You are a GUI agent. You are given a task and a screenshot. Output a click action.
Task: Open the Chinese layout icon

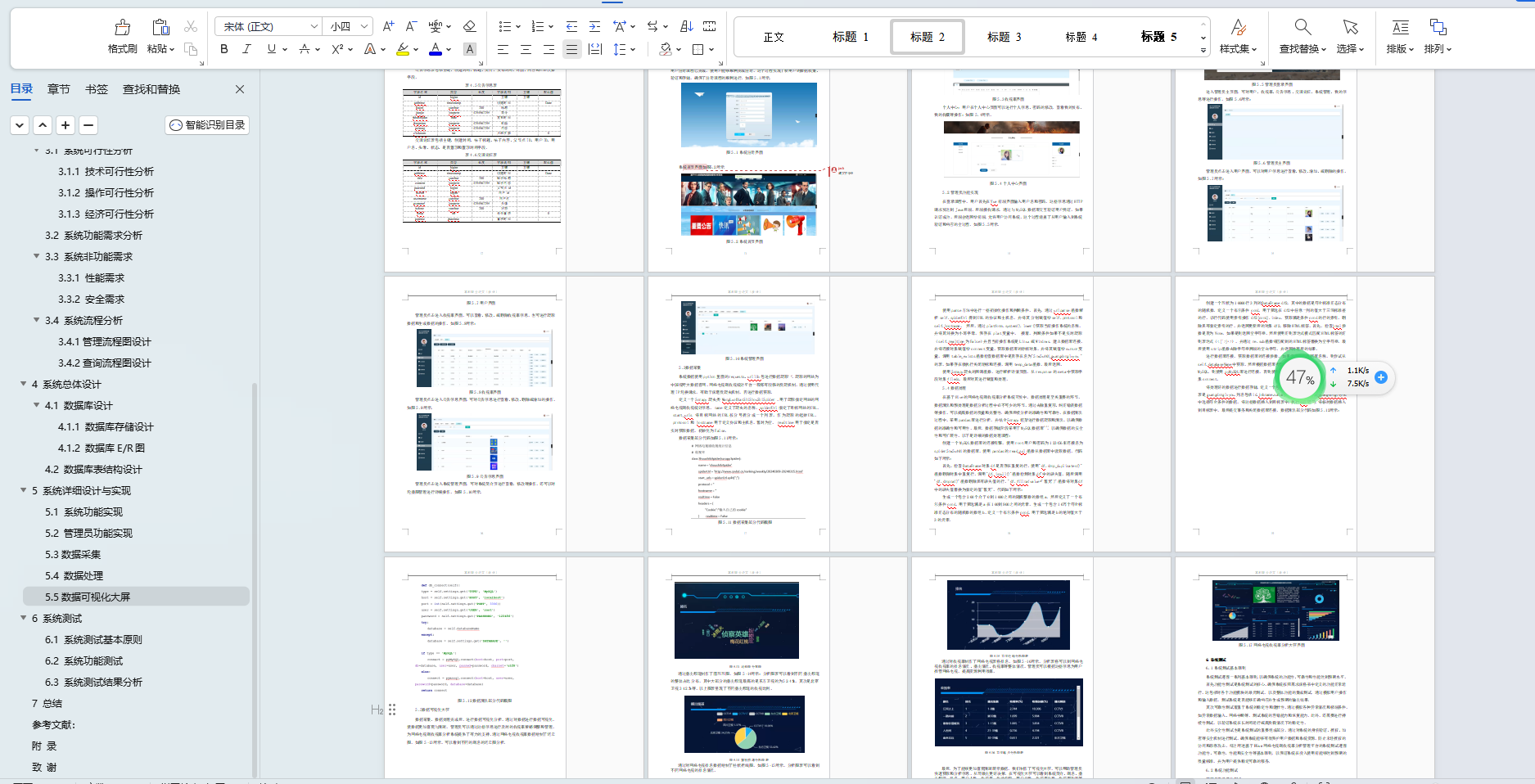pyautogui.click(x=620, y=27)
